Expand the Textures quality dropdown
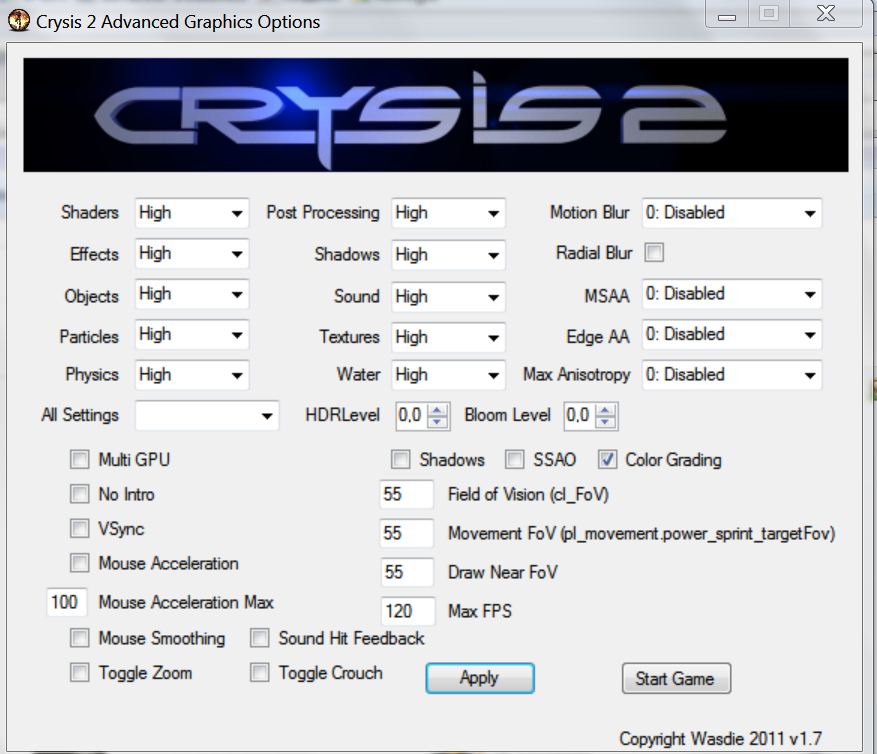Viewport: 877px width, 754px height. 448,337
